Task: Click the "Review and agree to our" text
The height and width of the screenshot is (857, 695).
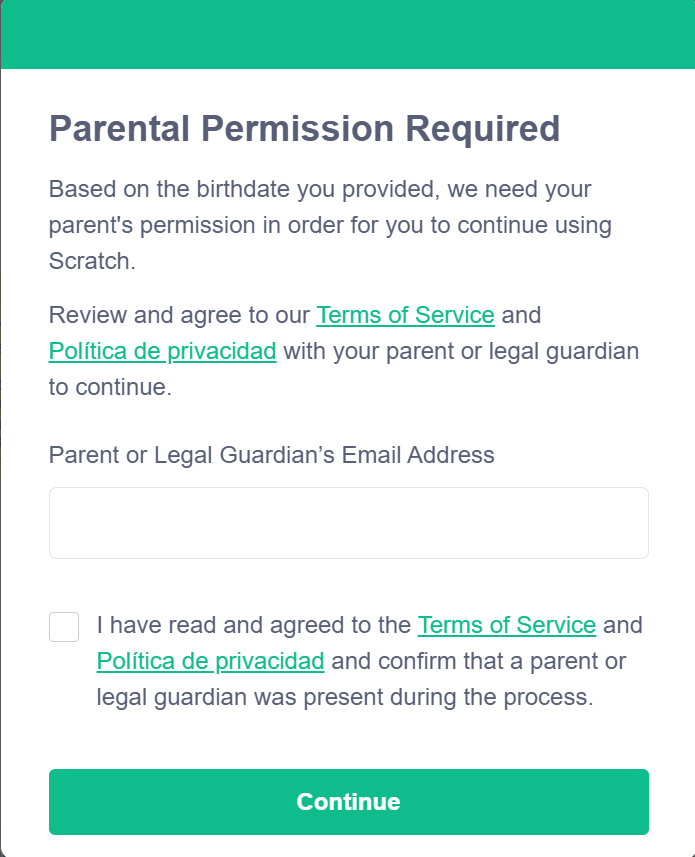Action: [180, 315]
